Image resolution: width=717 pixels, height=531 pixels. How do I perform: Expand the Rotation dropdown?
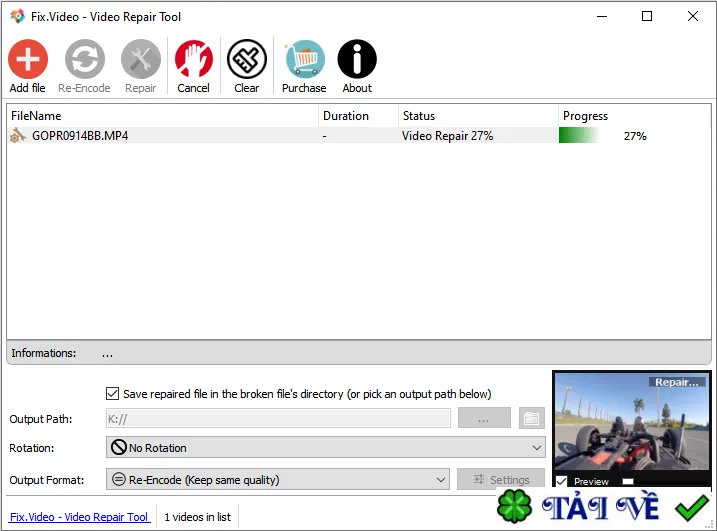coord(537,447)
